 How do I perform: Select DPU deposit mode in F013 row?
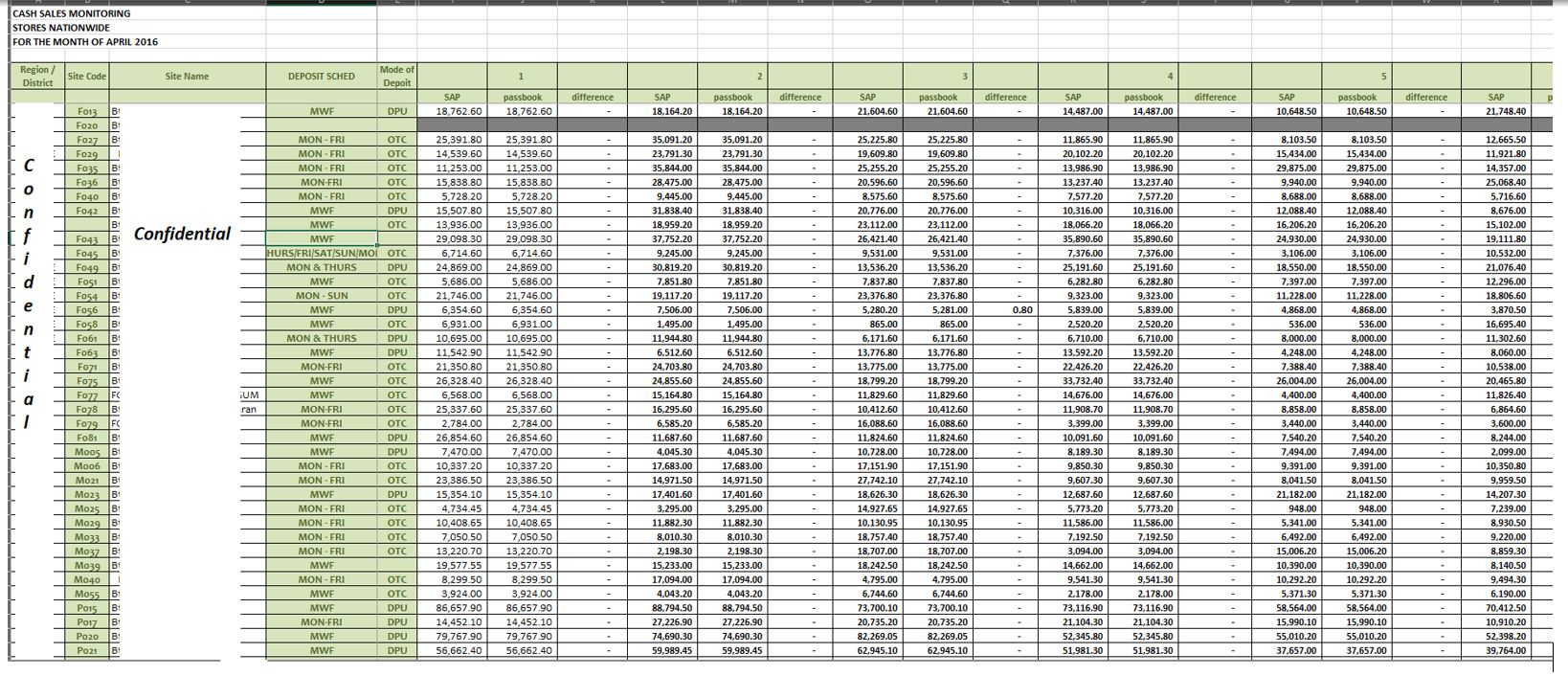coord(396,112)
